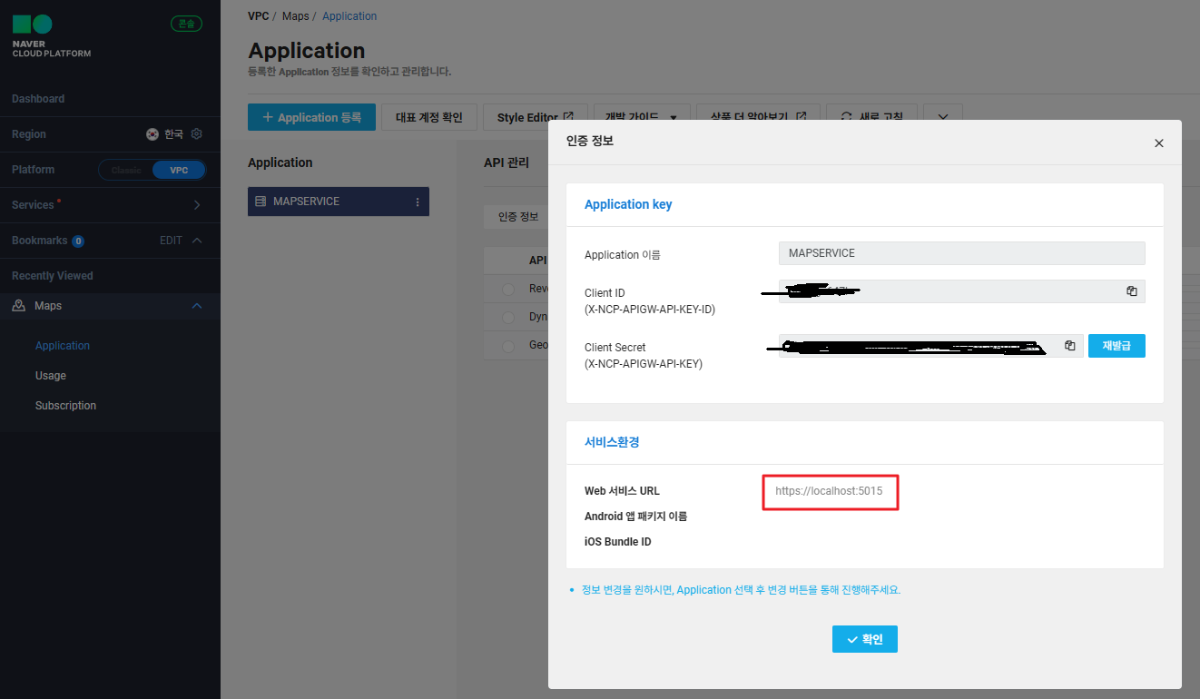Open Usage page under Maps

pos(51,376)
